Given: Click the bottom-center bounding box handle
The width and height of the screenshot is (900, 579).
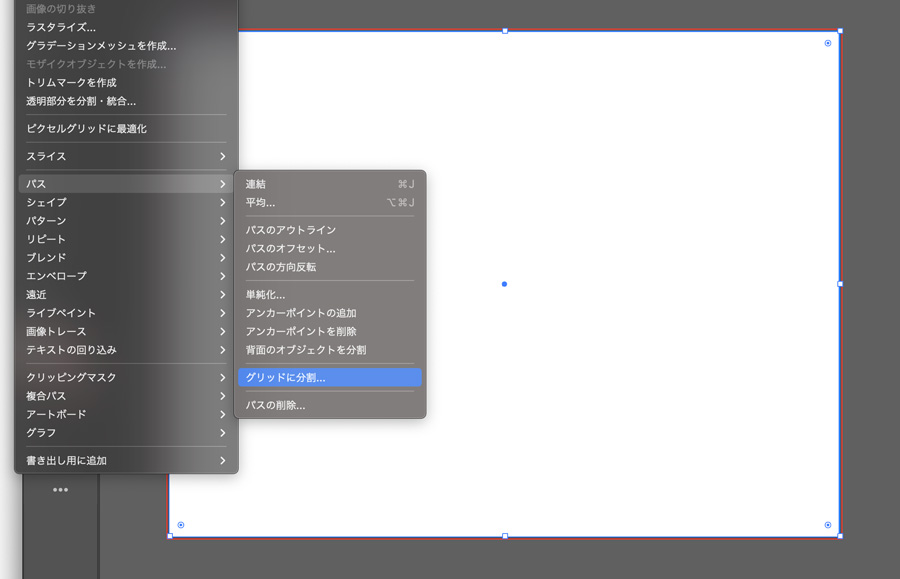Looking at the screenshot, I should click(x=505, y=536).
